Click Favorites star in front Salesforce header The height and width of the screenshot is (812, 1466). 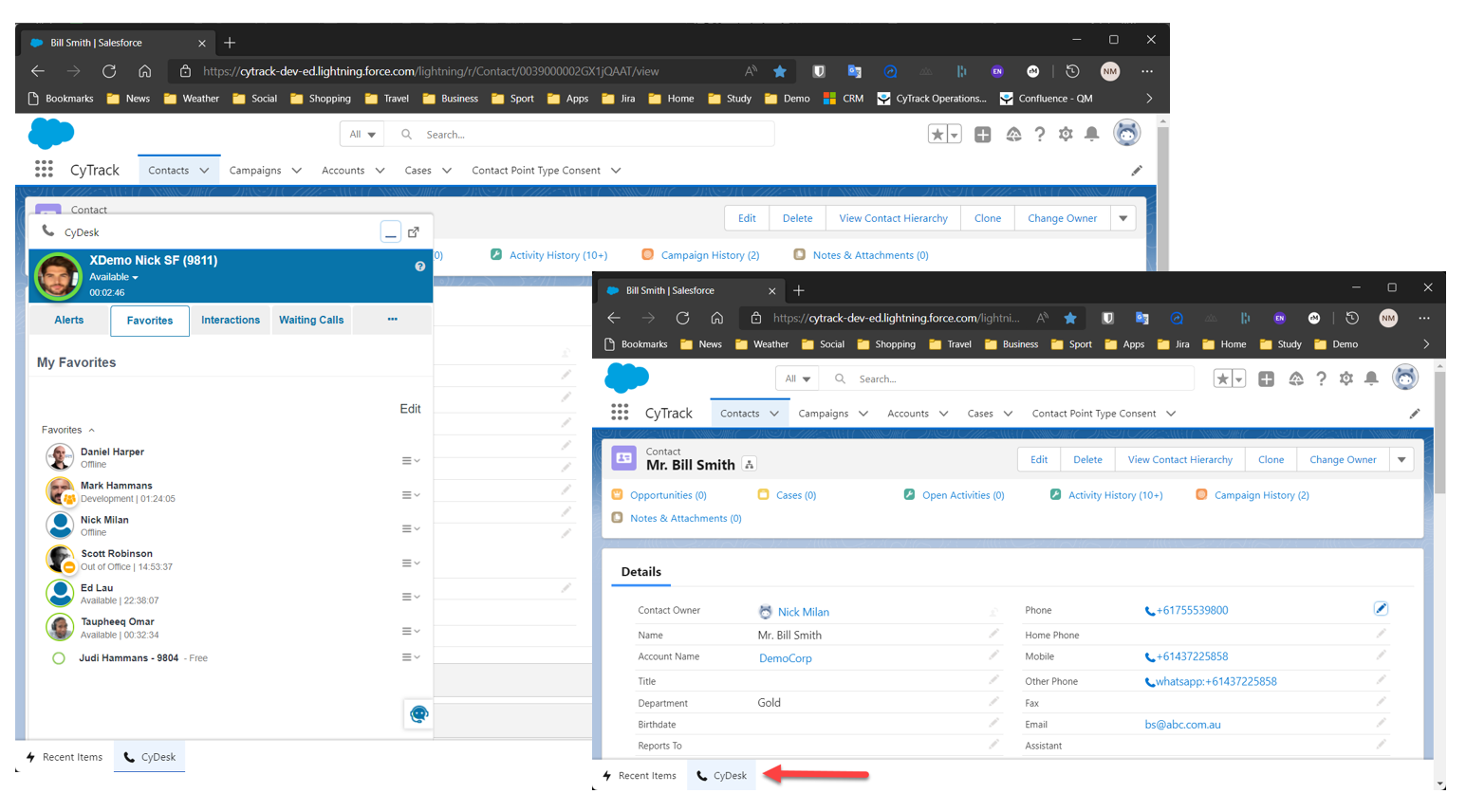tap(1222, 378)
